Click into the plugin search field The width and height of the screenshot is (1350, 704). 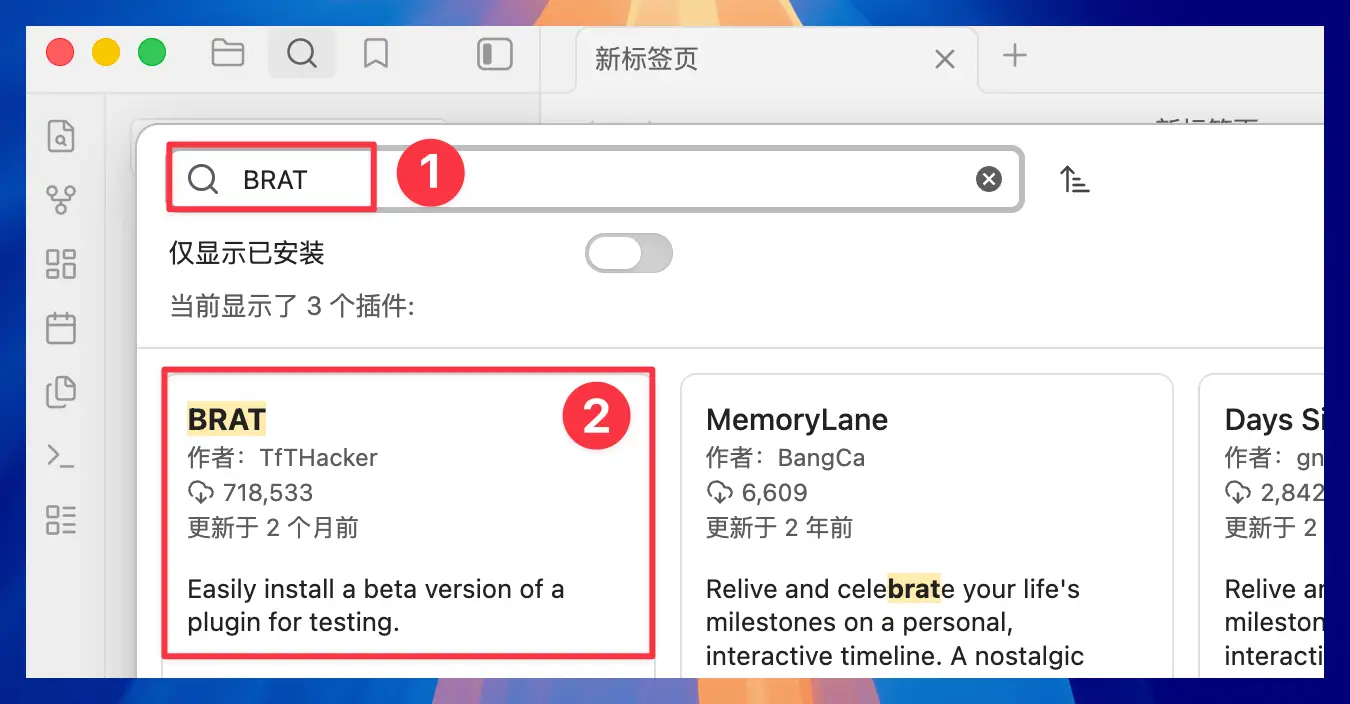[x=595, y=179]
